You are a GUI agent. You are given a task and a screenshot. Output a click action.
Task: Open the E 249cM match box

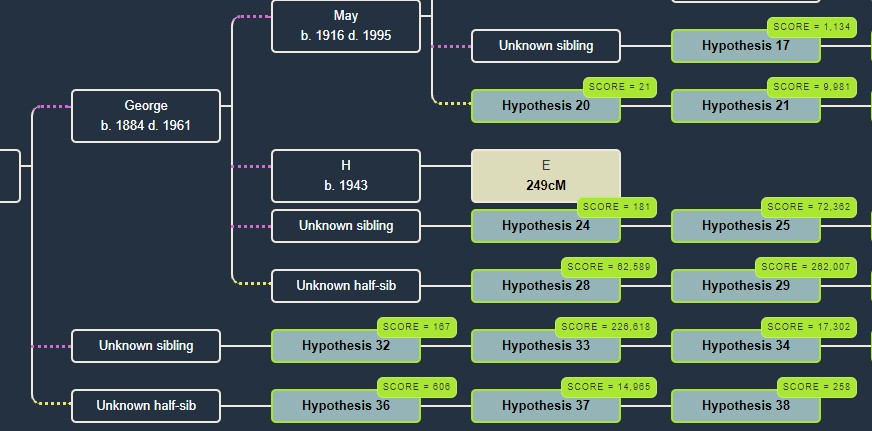[x=546, y=176]
